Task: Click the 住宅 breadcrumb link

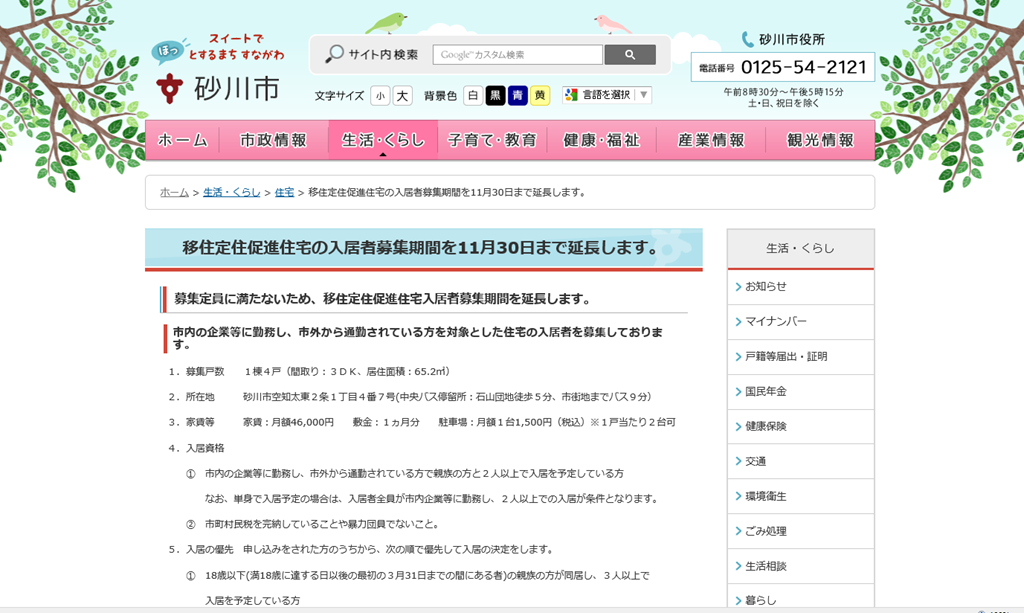Action: point(284,192)
